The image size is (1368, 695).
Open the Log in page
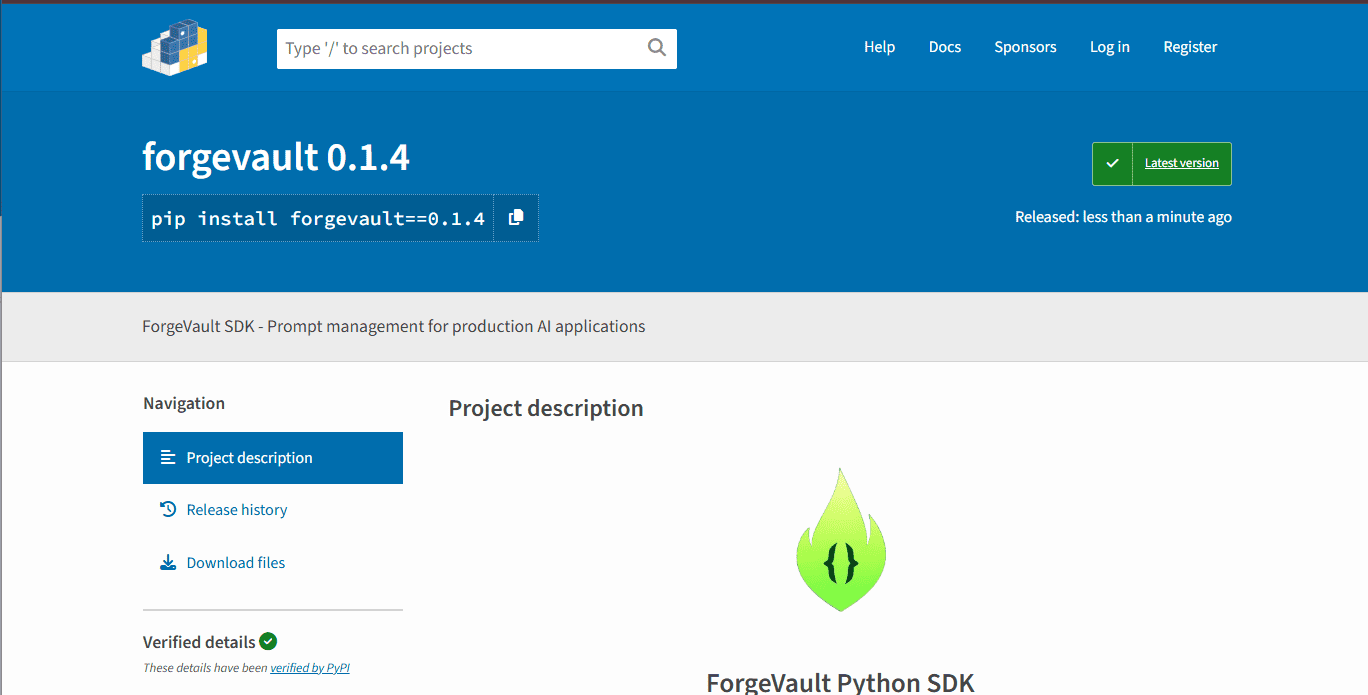coord(1109,47)
